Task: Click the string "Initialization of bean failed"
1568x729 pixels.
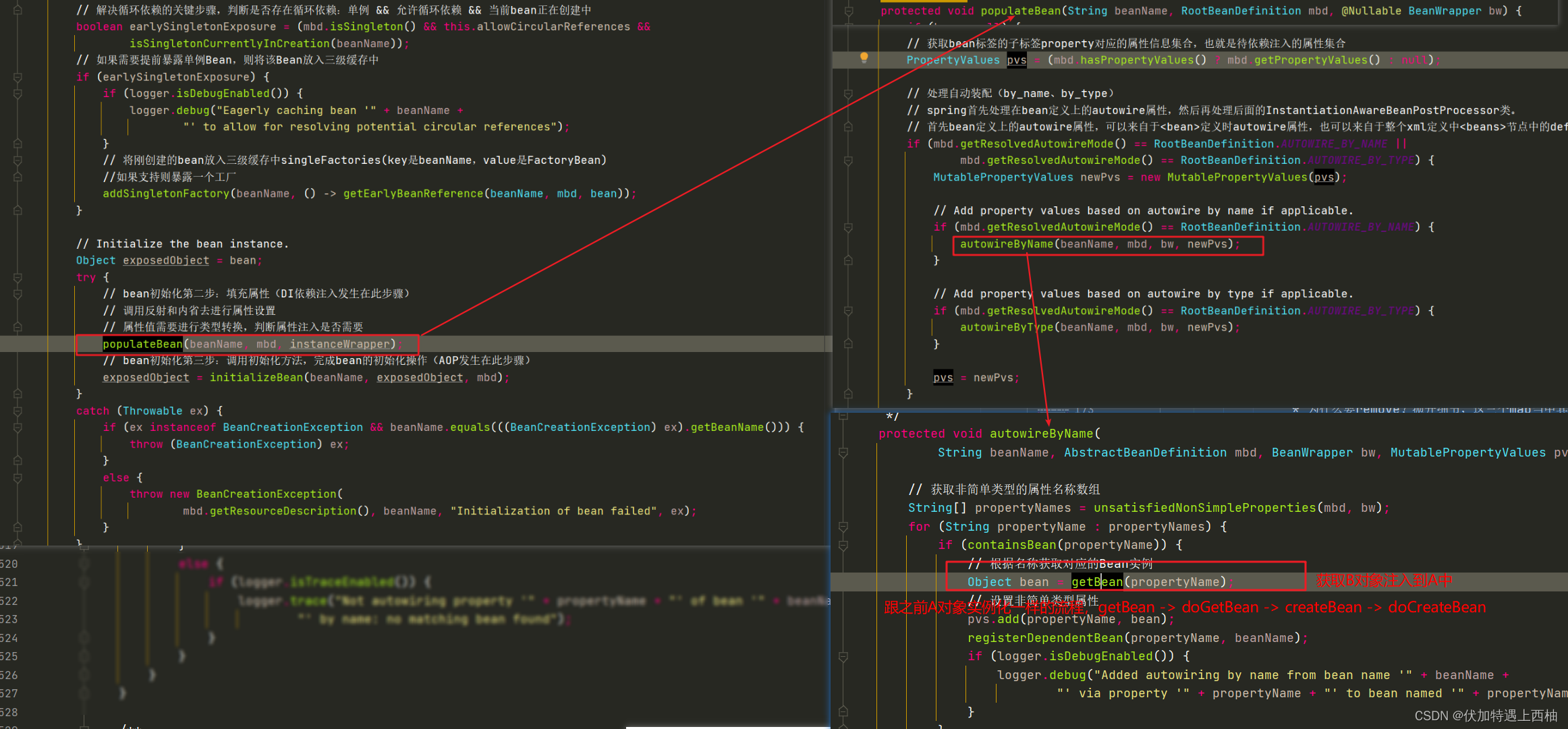Action: (x=555, y=511)
